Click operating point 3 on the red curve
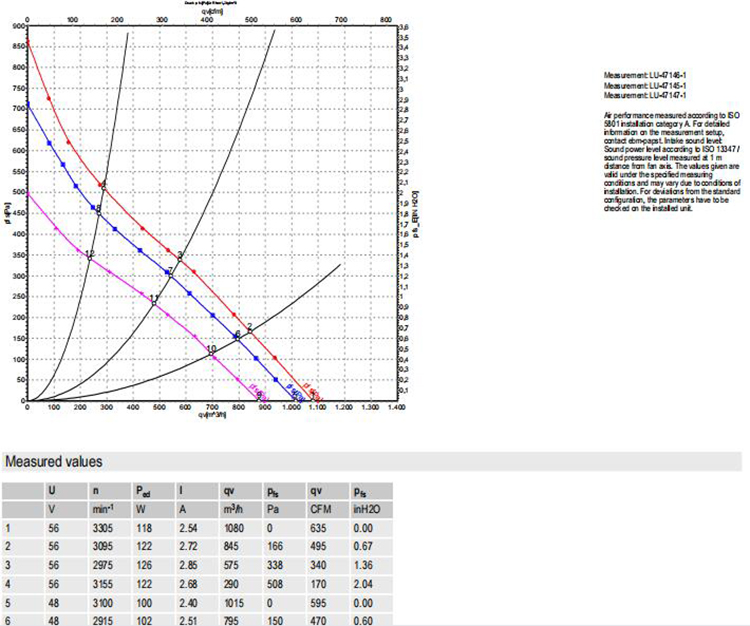 [179, 258]
